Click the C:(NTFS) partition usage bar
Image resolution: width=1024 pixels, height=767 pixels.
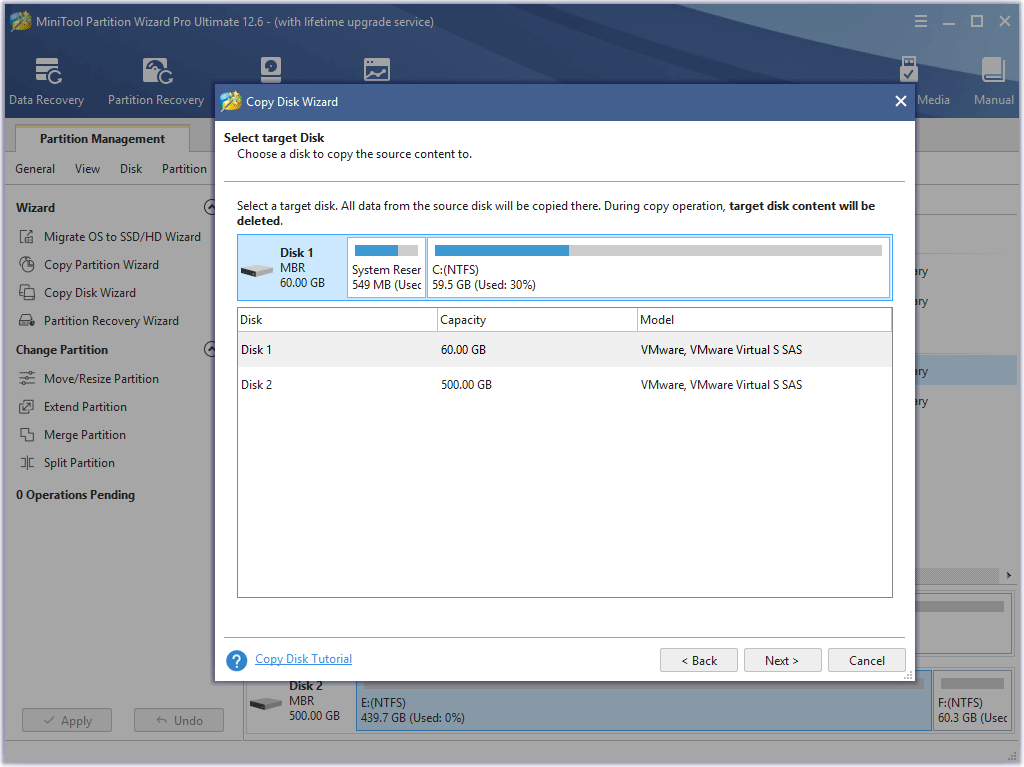click(658, 250)
